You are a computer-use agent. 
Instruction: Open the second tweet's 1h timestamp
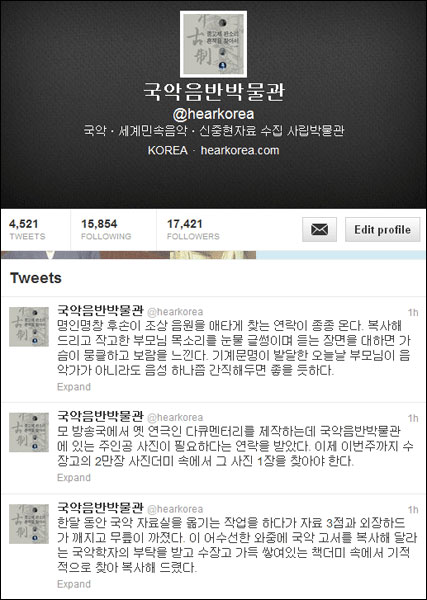point(413,418)
